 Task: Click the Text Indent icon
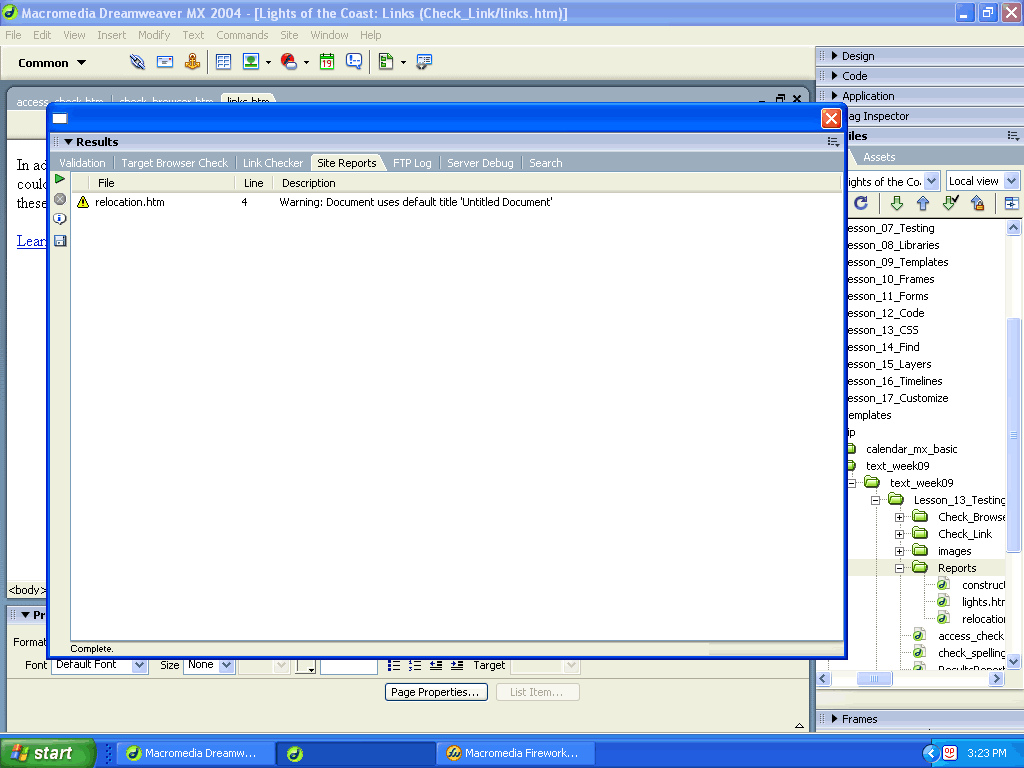[456, 665]
